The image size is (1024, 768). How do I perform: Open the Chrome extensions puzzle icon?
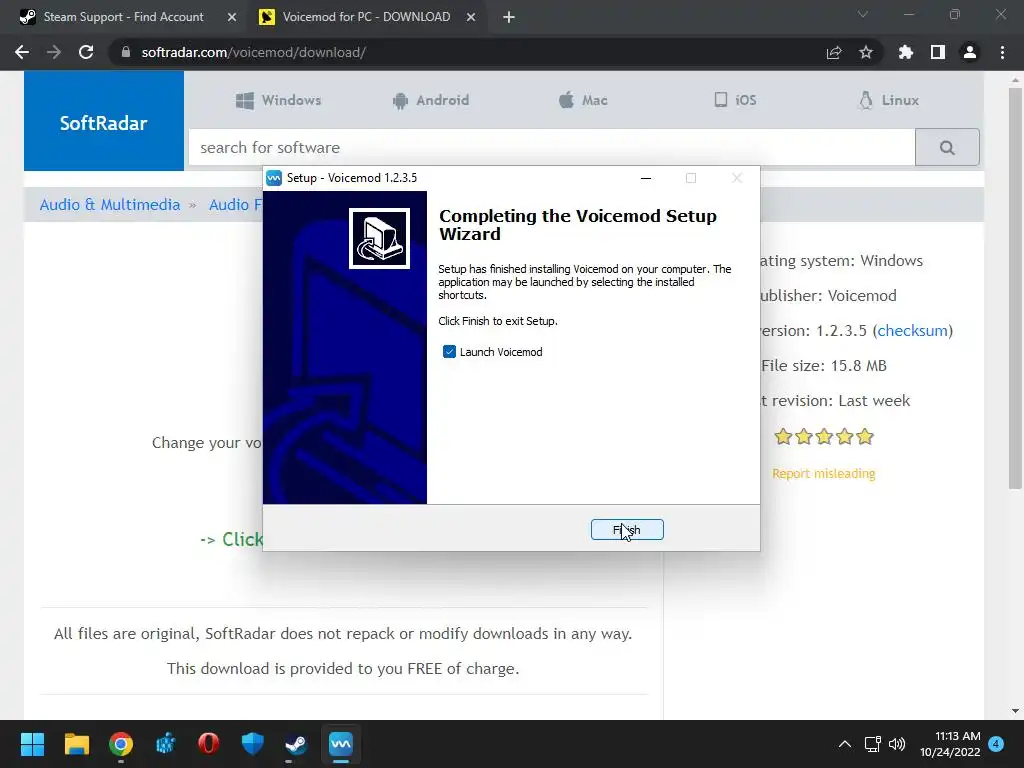click(906, 52)
